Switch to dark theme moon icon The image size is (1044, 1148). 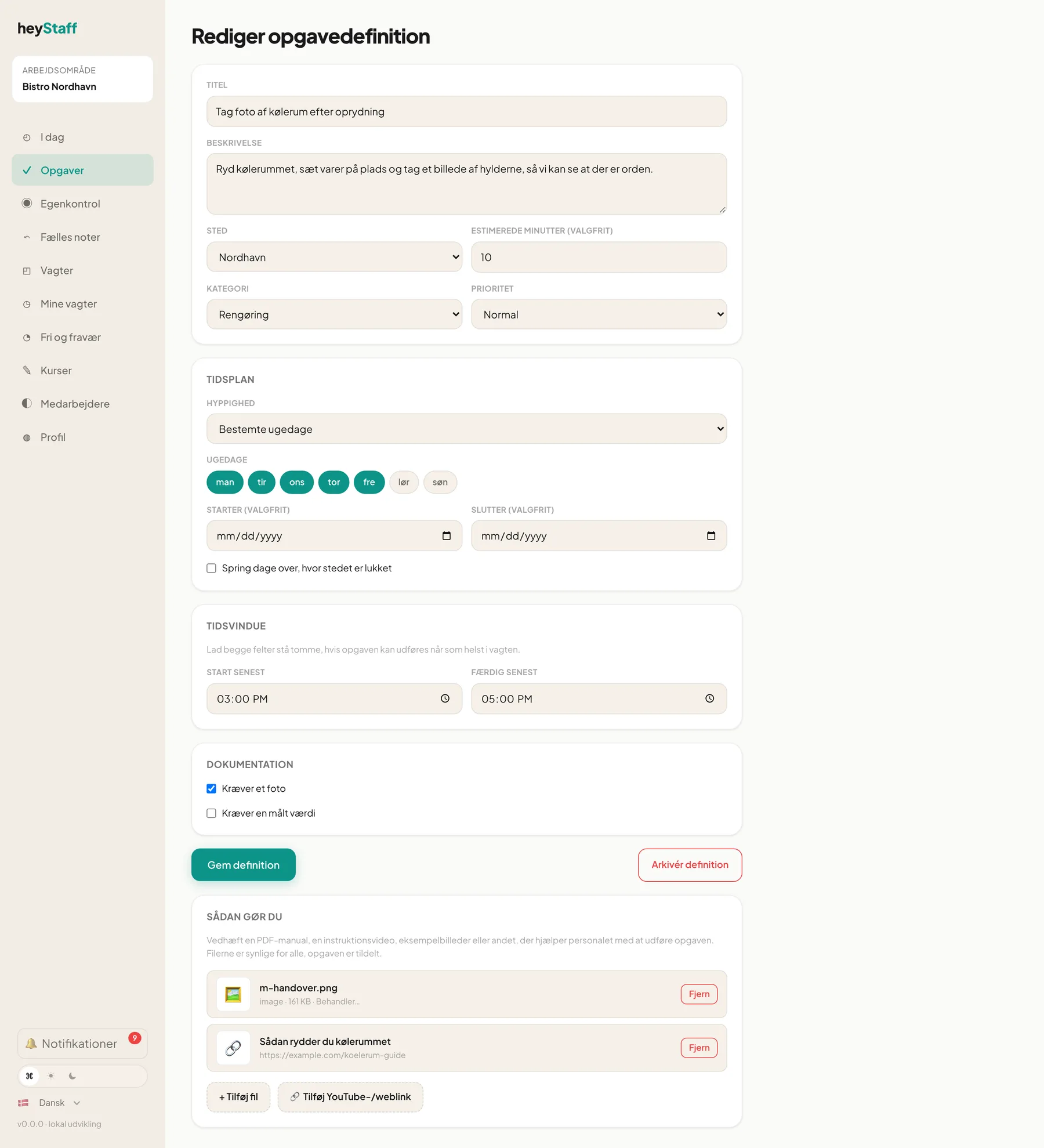coord(72,1076)
